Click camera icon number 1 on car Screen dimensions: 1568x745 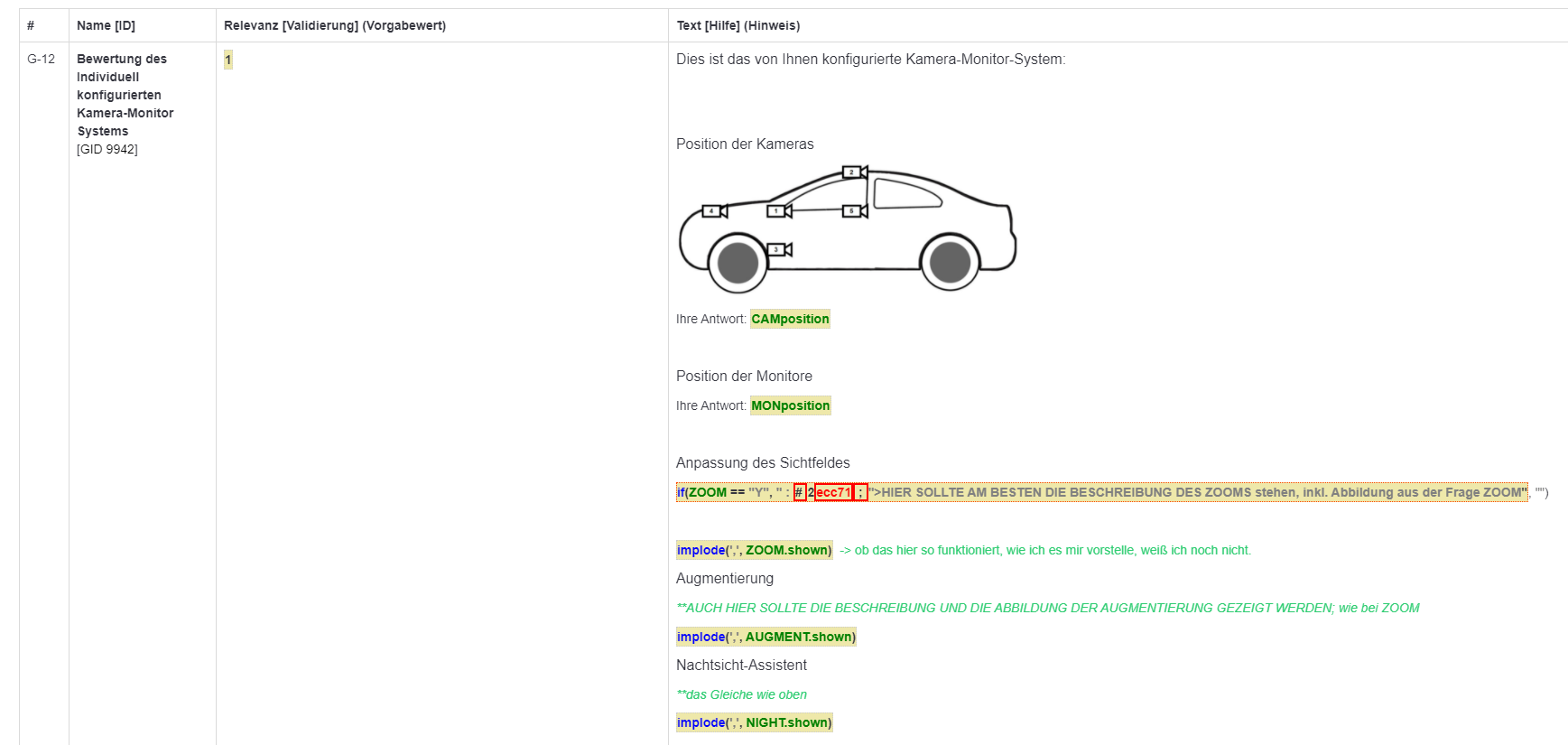(779, 211)
